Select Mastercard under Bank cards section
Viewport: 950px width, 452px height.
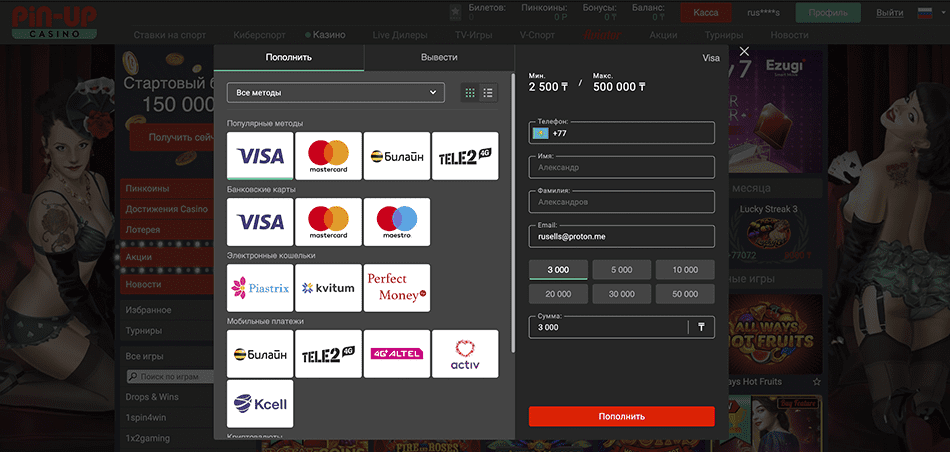(x=328, y=222)
